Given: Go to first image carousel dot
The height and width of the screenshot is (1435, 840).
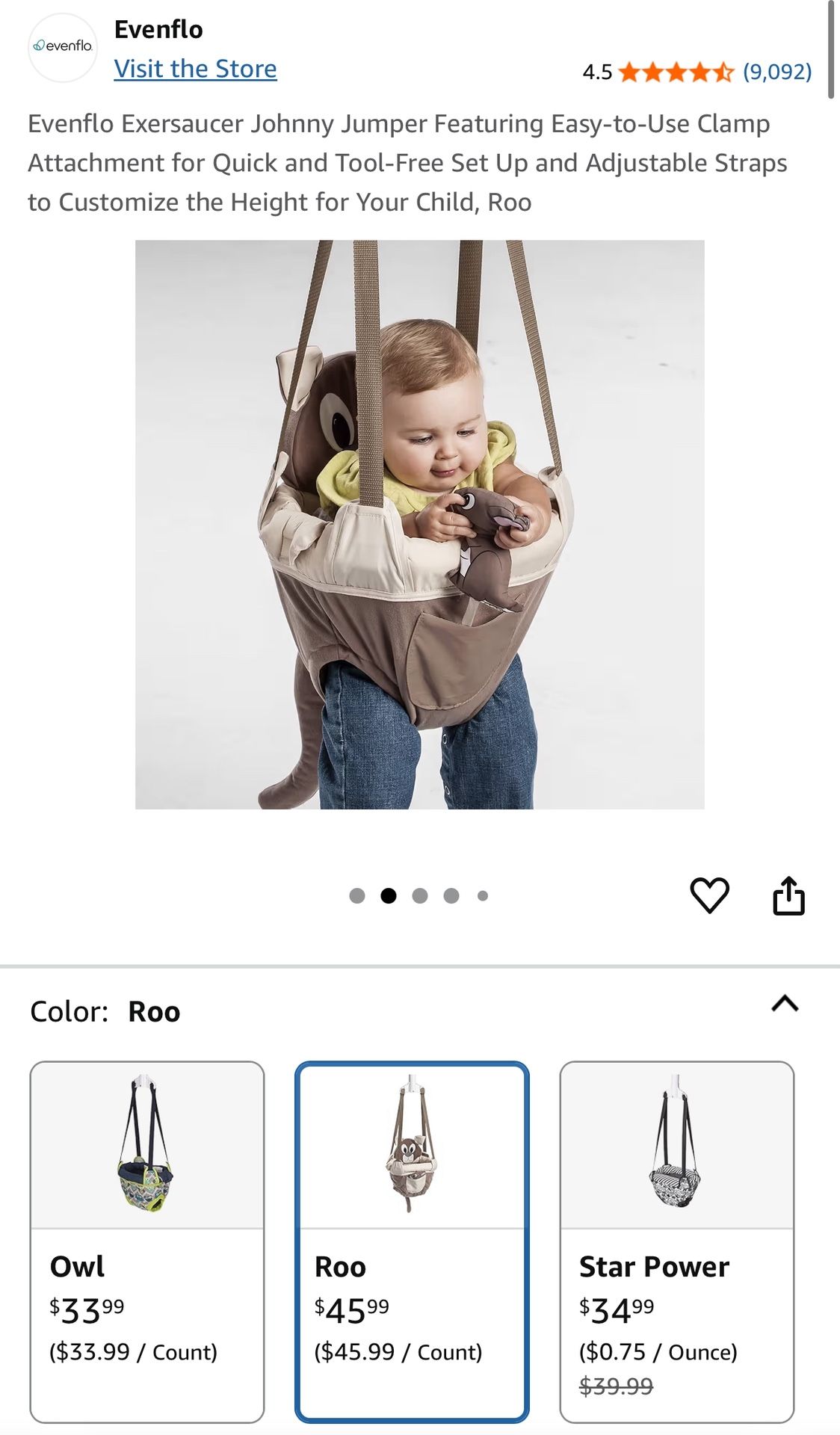Looking at the screenshot, I should tap(357, 895).
